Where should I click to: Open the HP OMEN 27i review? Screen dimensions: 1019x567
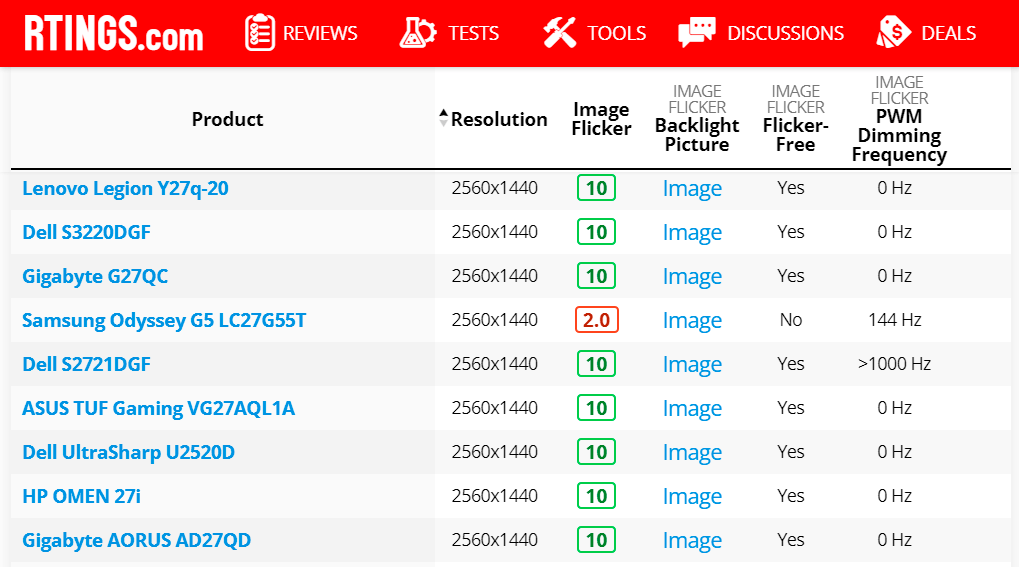tap(81, 496)
